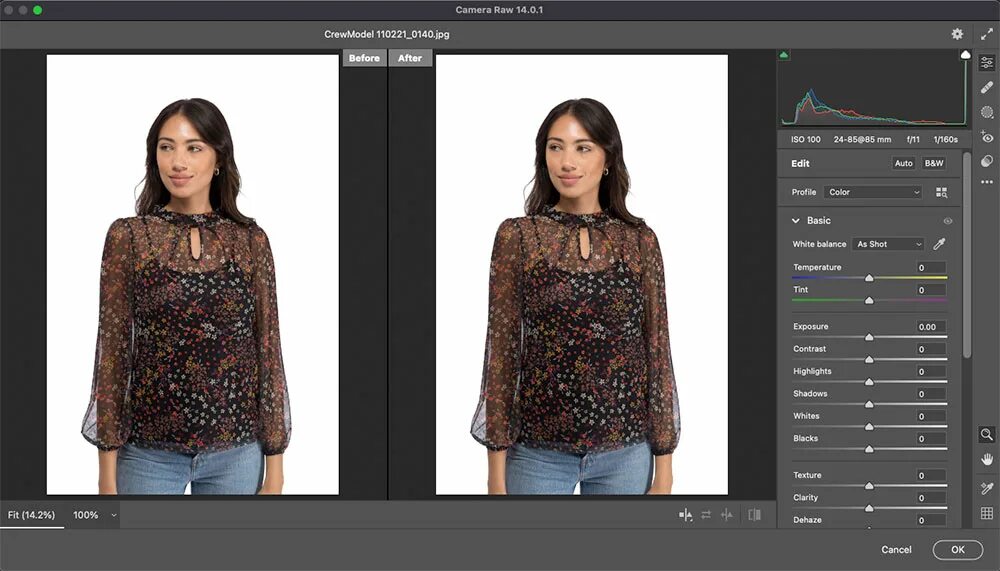The image size is (1000, 571).
Task: Click the Texture slider handle
Action: tap(869, 486)
